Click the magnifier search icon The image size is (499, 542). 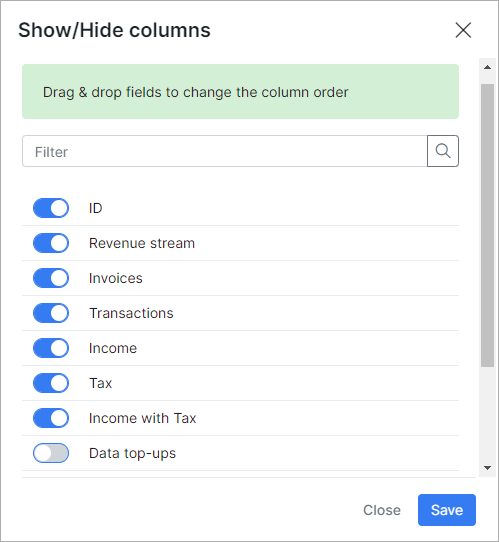[443, 151]
